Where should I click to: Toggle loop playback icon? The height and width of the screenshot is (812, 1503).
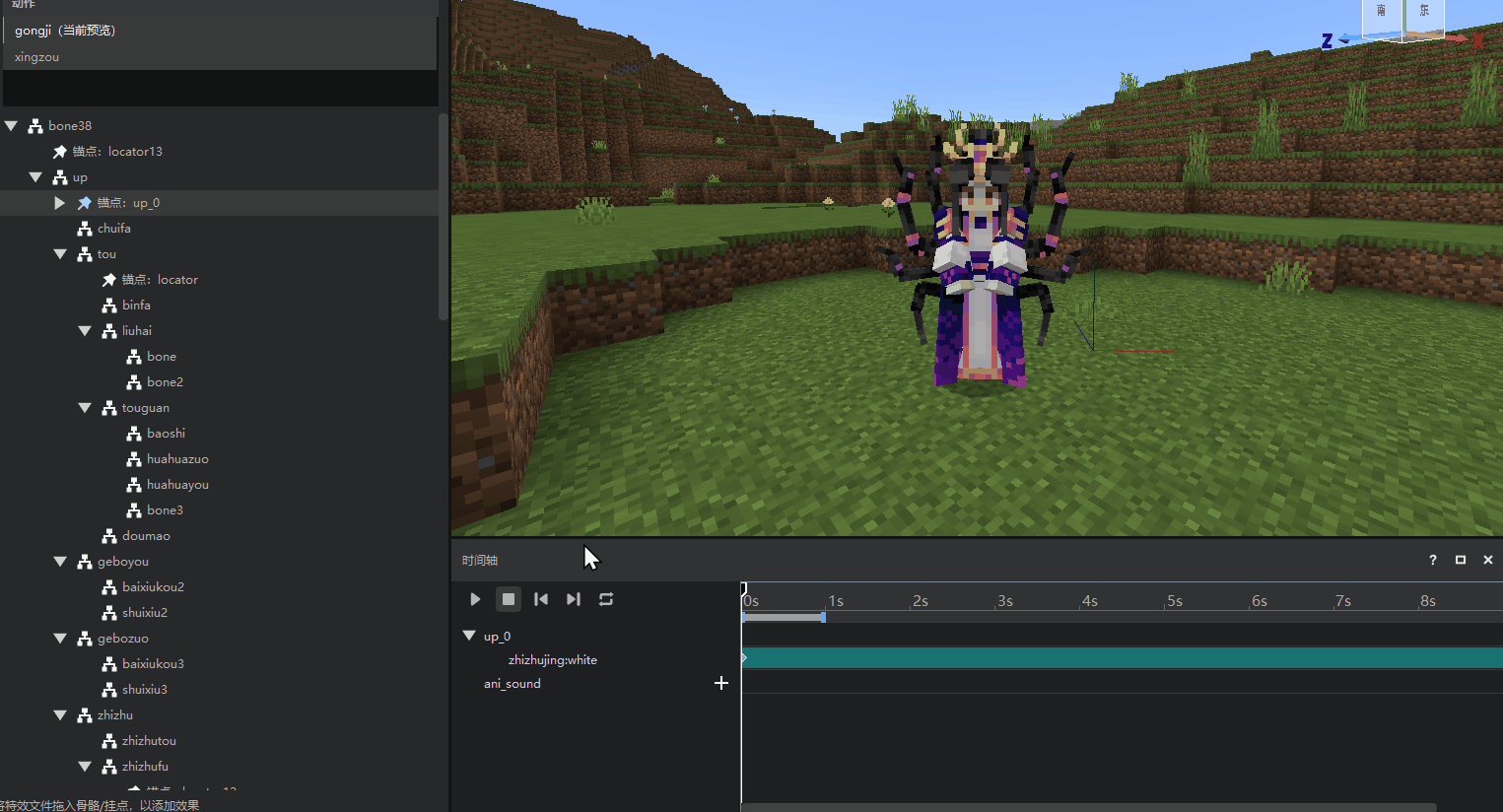click(606, 599)
